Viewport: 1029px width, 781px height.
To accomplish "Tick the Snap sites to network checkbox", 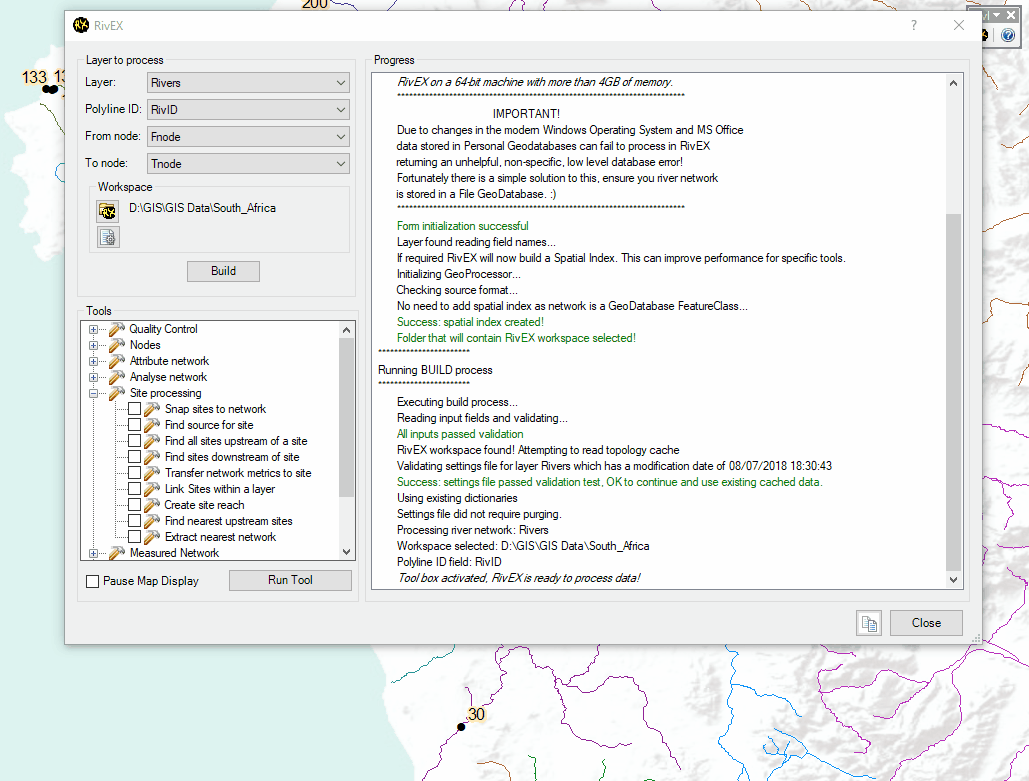I will coord(135,409).
